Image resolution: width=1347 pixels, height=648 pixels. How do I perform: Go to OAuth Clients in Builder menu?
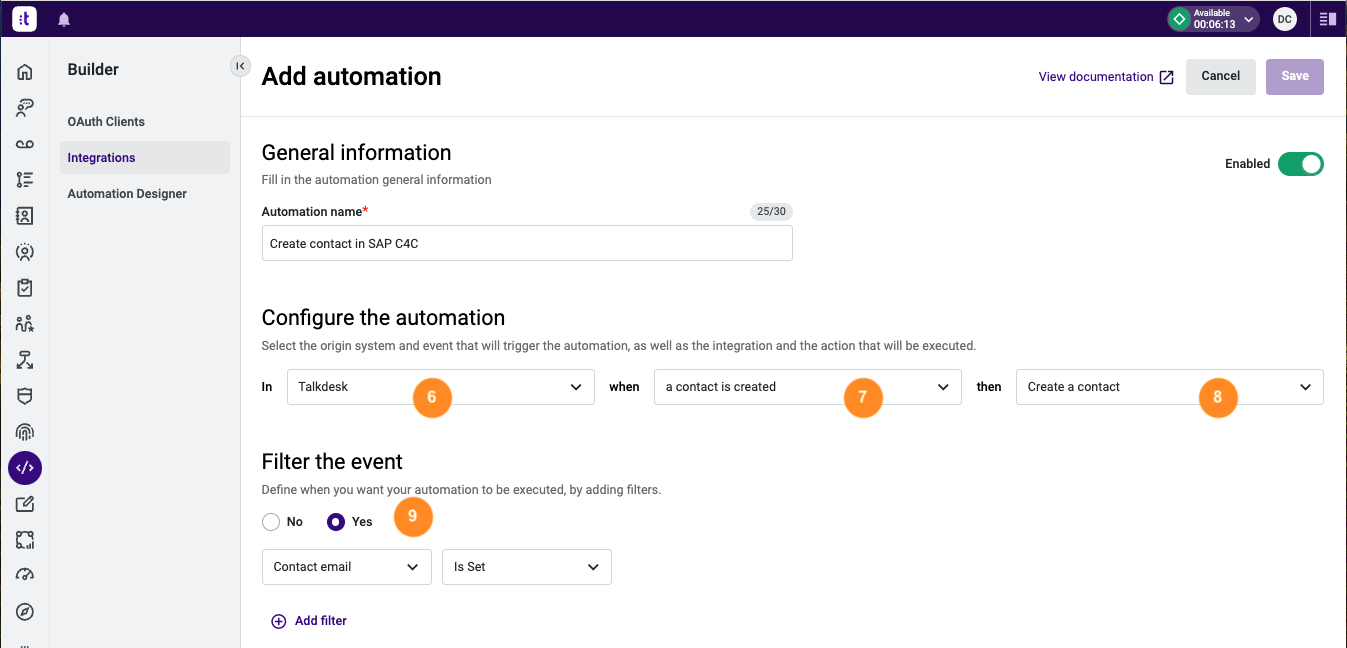106,122
